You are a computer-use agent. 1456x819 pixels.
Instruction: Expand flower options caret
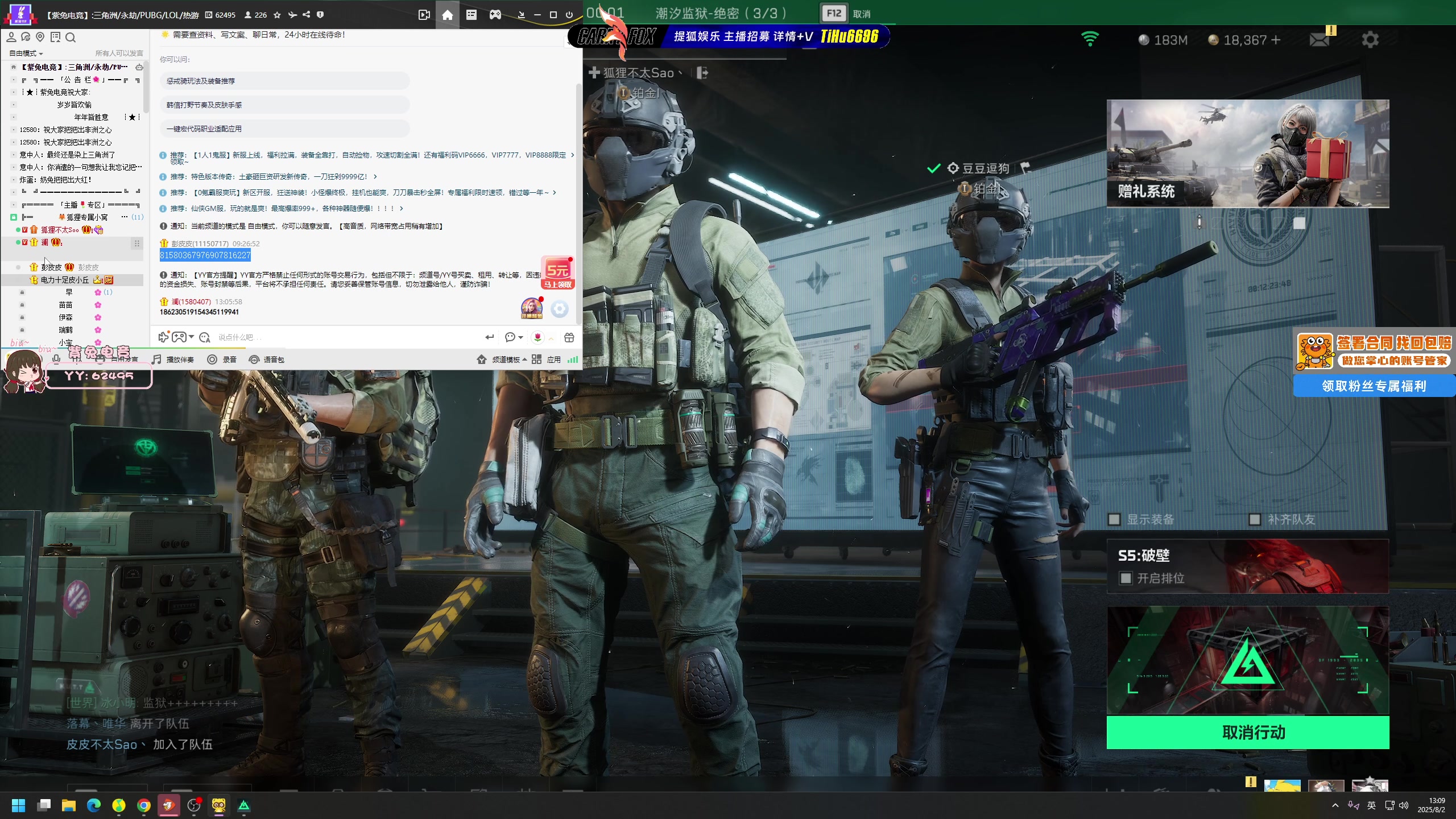pyautogui.click(x=551, y=338)
